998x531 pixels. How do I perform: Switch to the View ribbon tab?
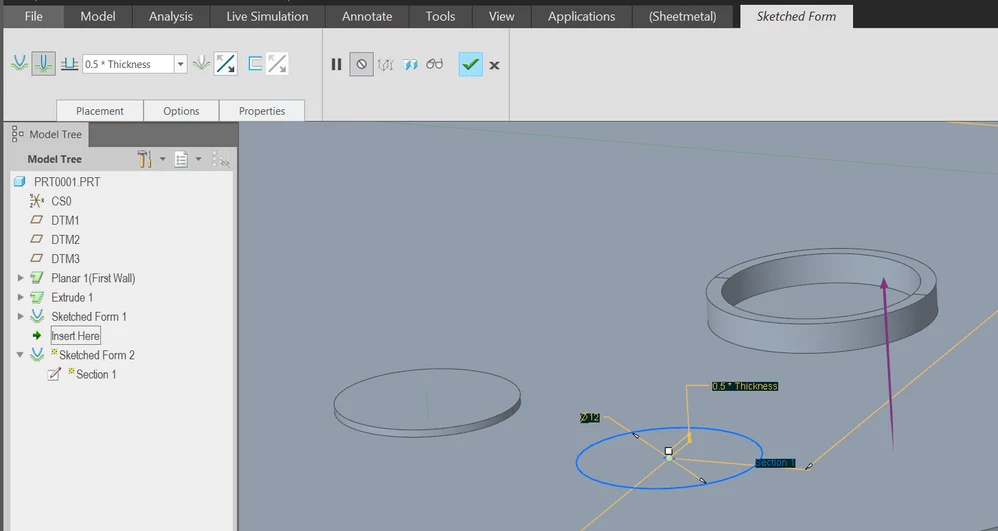pos(502,17)
